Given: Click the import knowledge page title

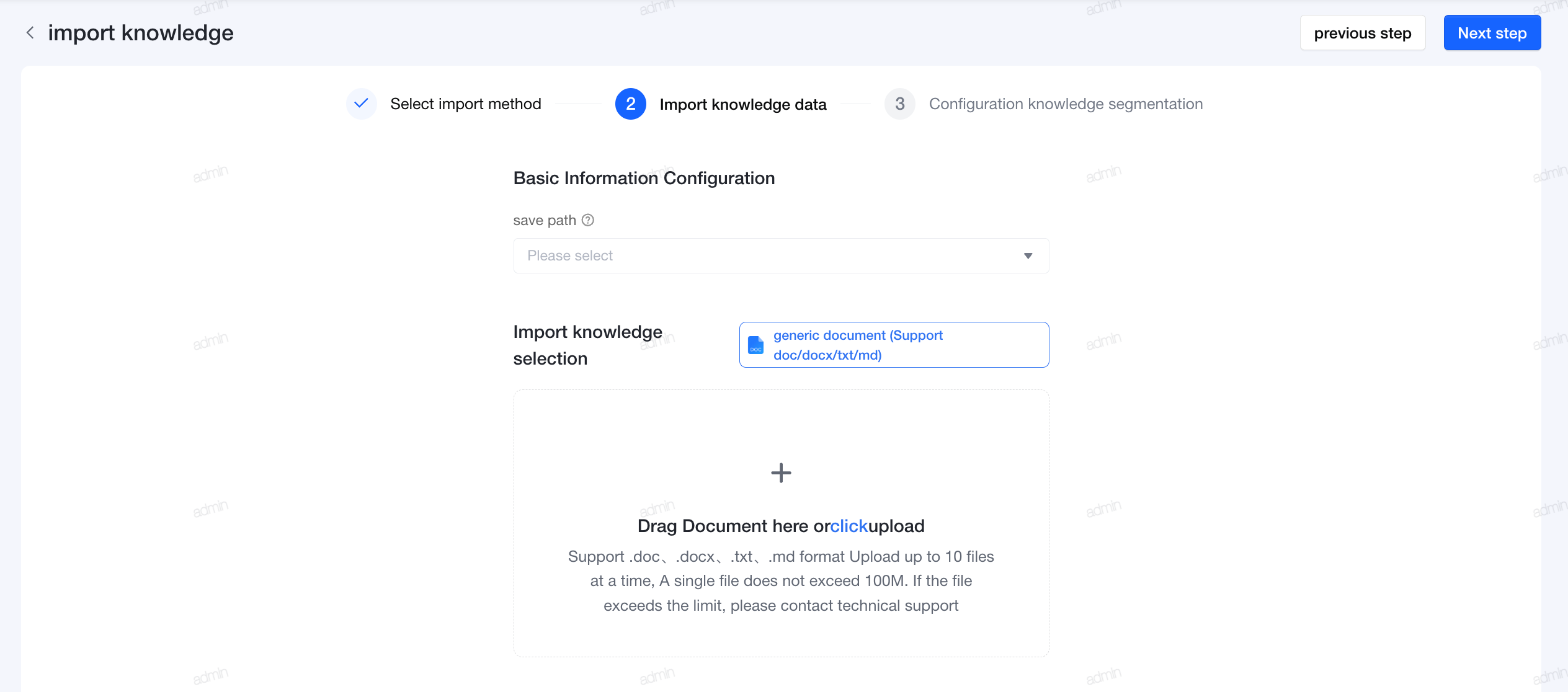Looking at the screenshot, I should pos(141,33).
